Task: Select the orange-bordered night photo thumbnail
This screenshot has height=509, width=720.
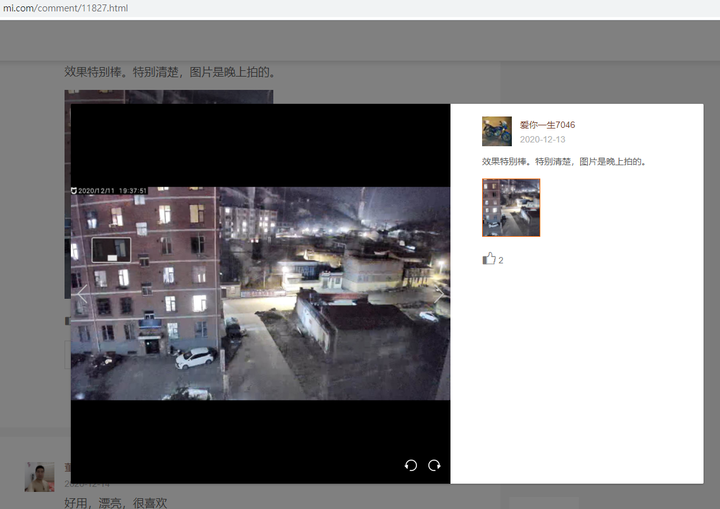Action: (511, 208)
